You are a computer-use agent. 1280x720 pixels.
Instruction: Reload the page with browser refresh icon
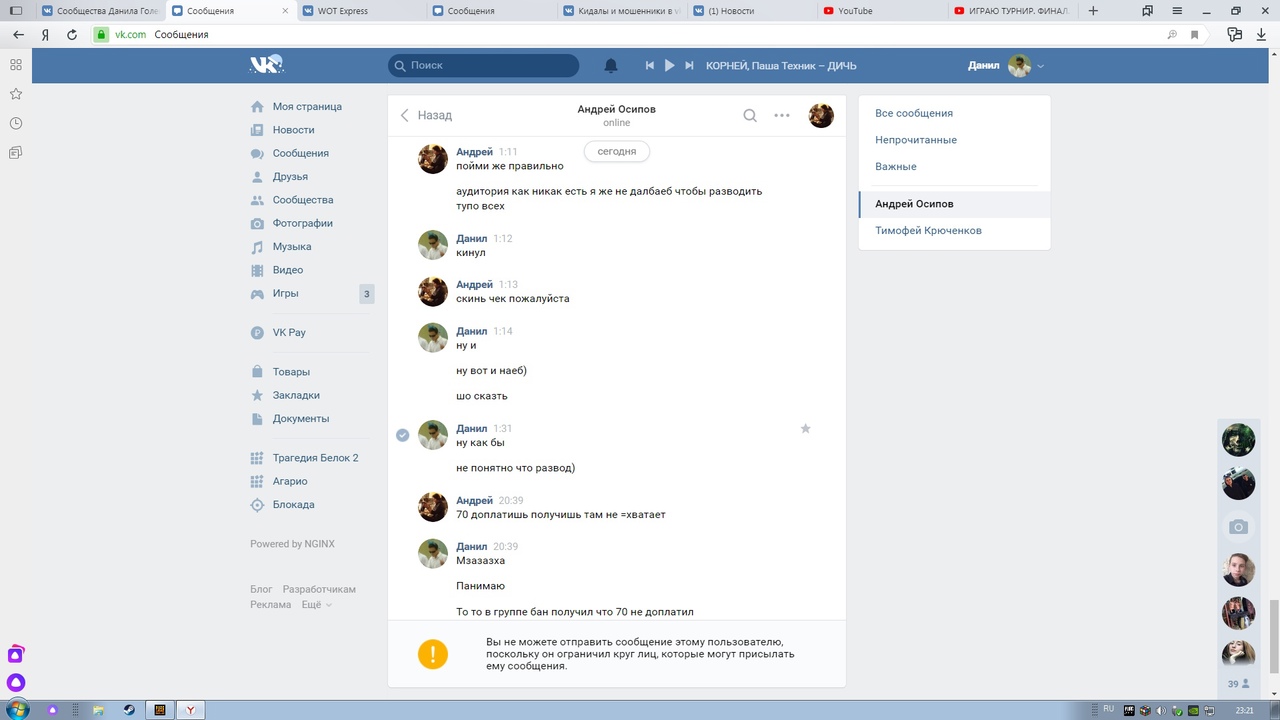pyautogui.click(x=72, y=34)
